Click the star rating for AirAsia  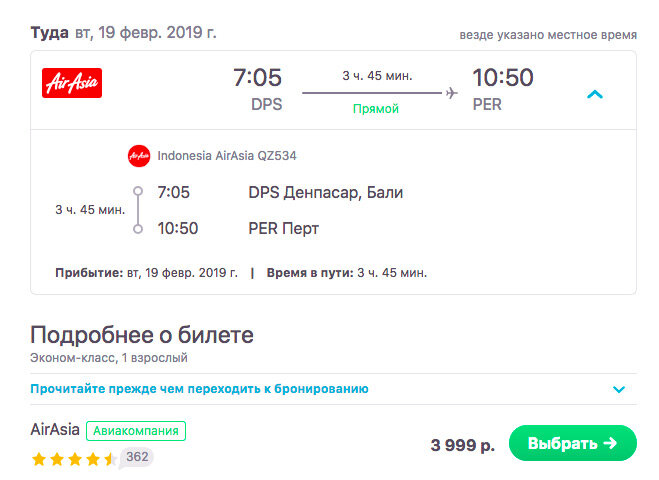click(74, 459)
